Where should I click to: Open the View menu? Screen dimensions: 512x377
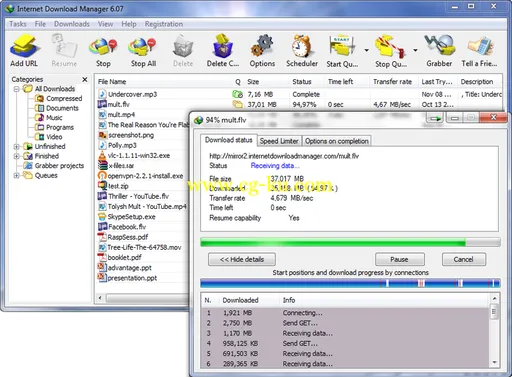(x=105, y=24)
